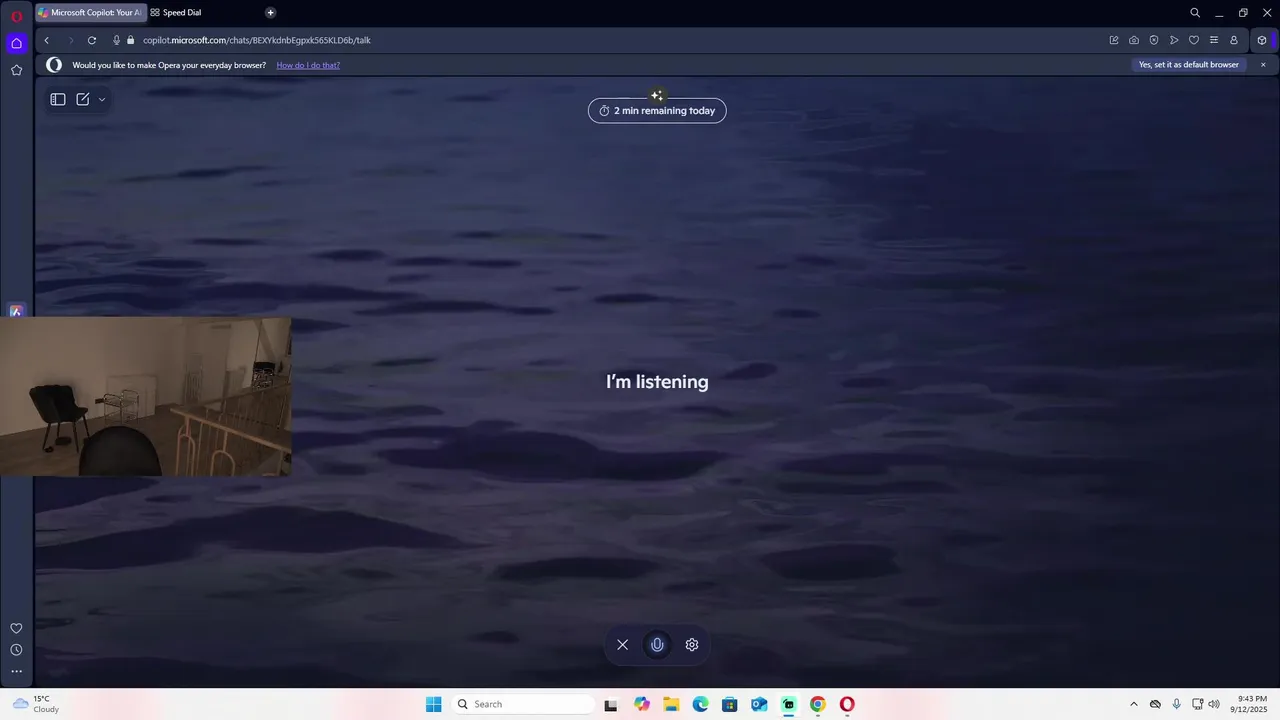Open the Opera profile account icon

(x=1234, y=40)
